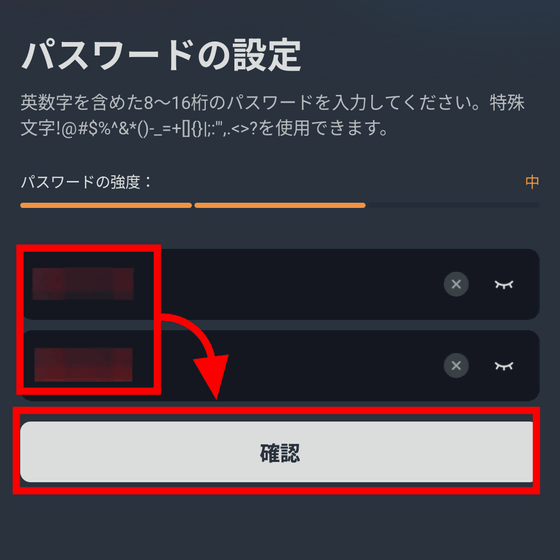The width and height of the screenshot is (560, 560).
Task: Click the second orange strength bar segment
Action: coord(280,205)
